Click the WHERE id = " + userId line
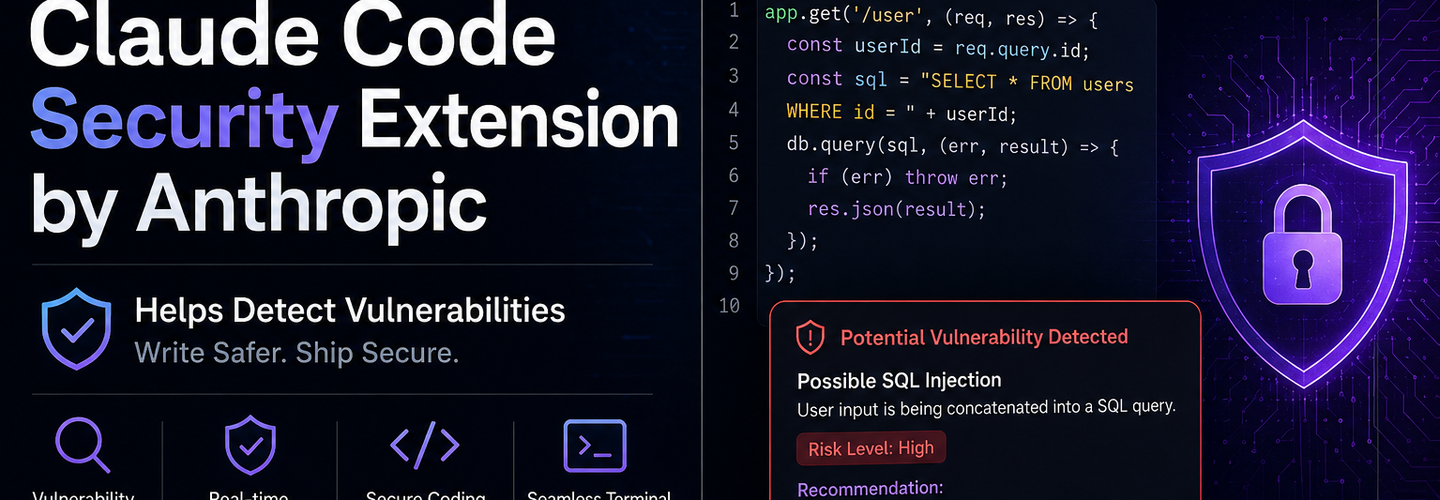This screenshot has width=1440, height=500. tap(901, 112)
